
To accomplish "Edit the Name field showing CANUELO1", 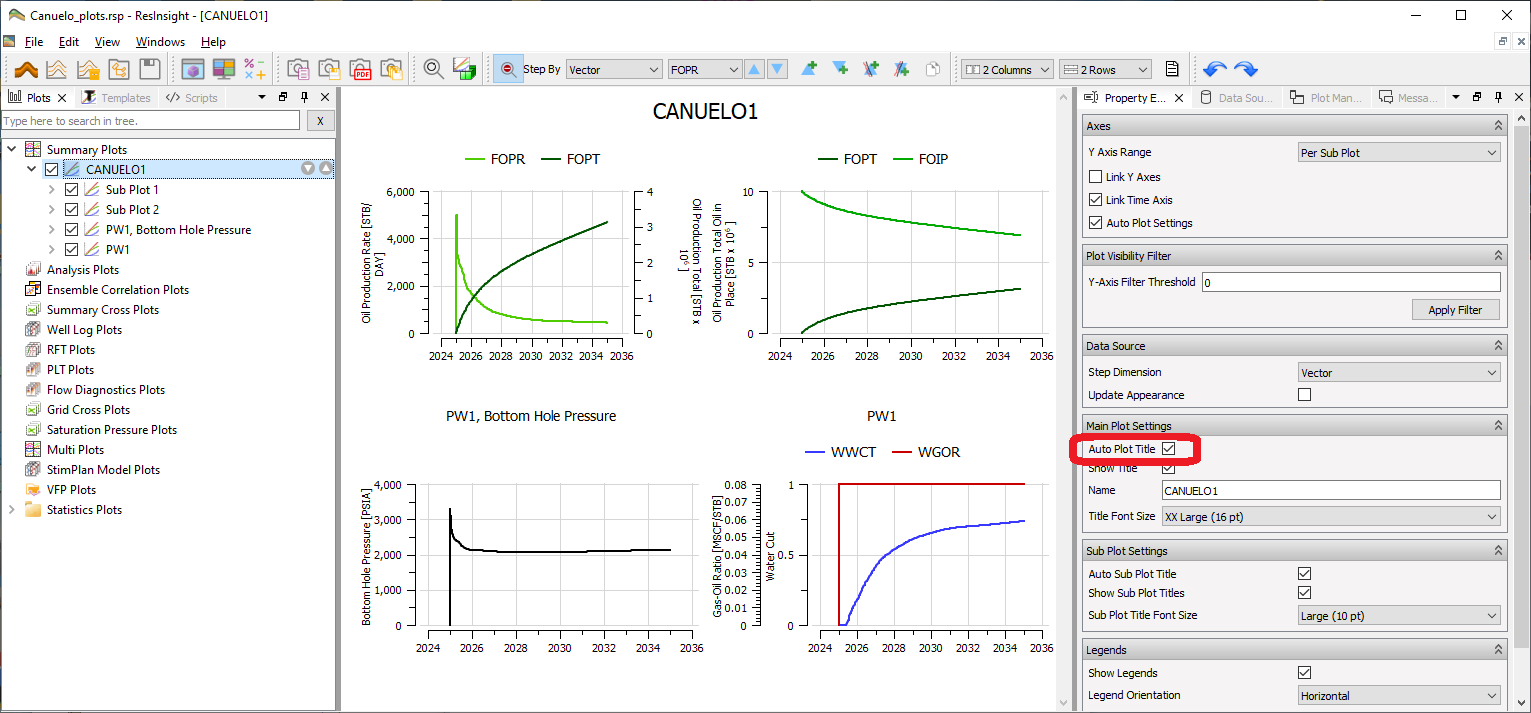I will pos(1330,489).
